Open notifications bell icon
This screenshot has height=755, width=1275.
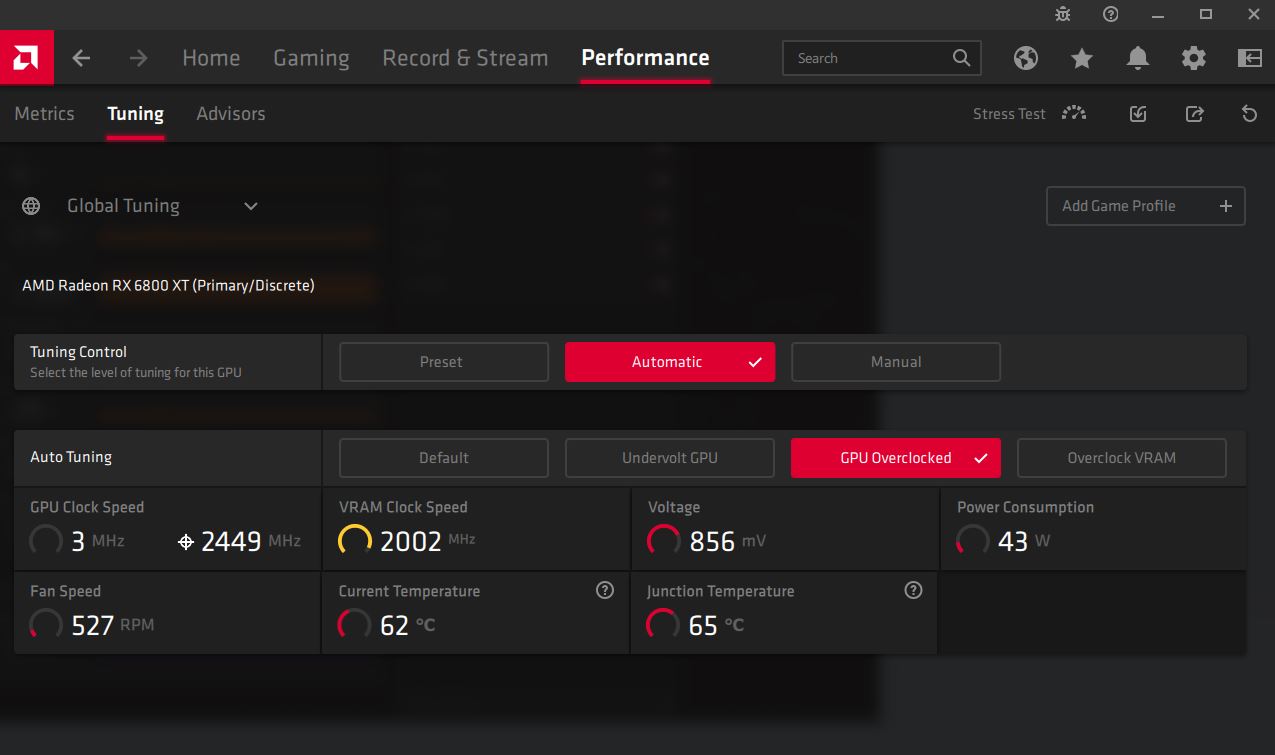pyautogui.click(x=1138, y=58)
